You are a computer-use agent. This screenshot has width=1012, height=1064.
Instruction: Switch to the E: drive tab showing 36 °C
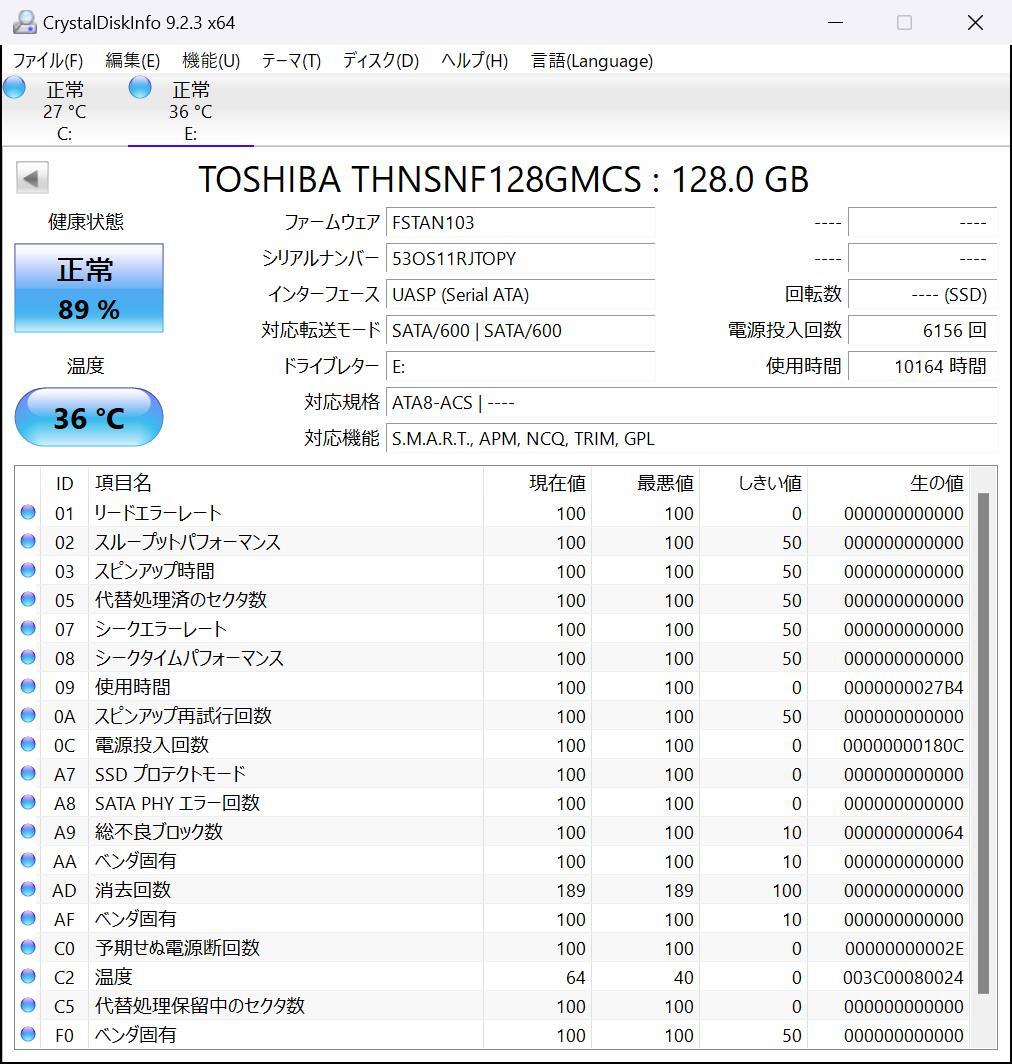click(x=191, y=111)
